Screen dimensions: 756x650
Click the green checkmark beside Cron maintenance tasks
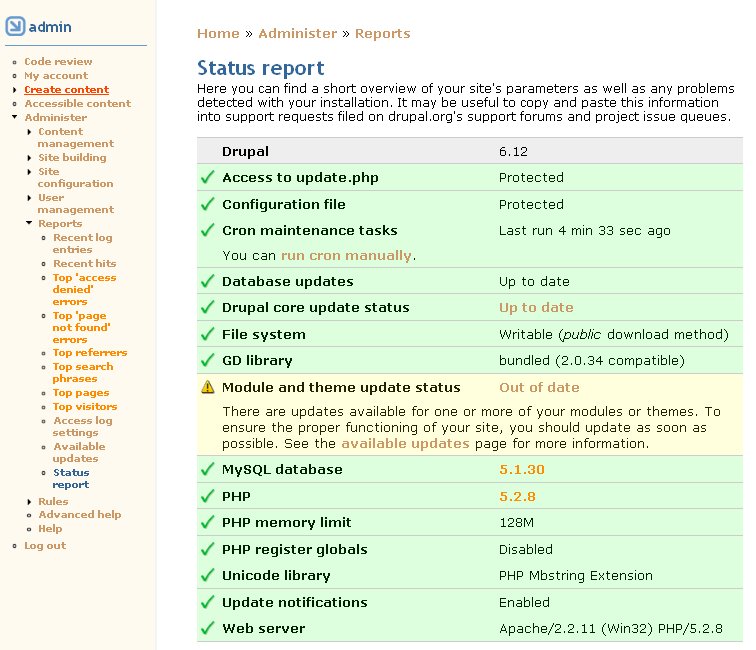pos(207,231)
